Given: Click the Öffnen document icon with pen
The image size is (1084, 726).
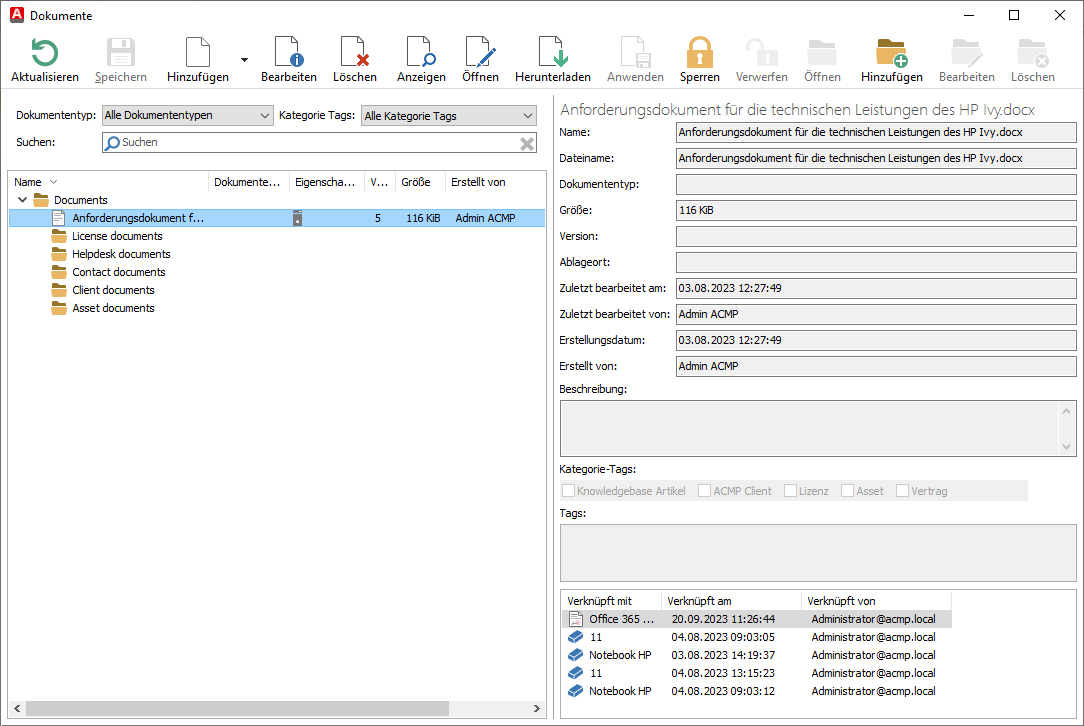Looking at the screenshot, I should tap(480, 53).
